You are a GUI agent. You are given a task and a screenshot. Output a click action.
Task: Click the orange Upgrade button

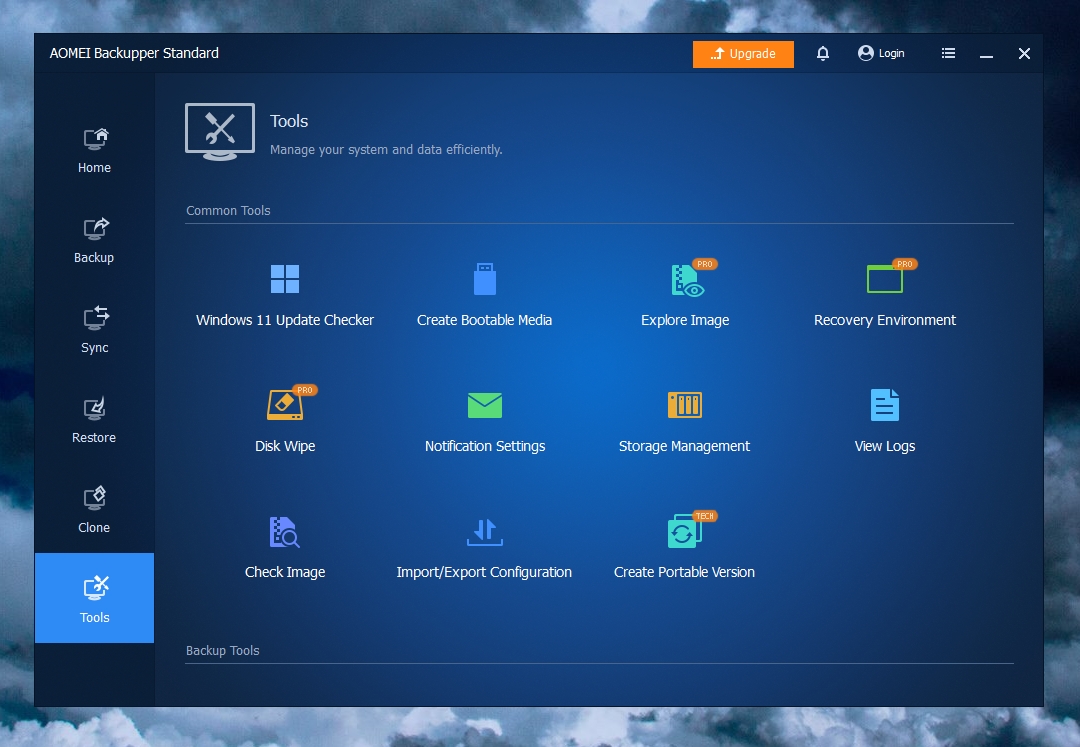(743, 54)
